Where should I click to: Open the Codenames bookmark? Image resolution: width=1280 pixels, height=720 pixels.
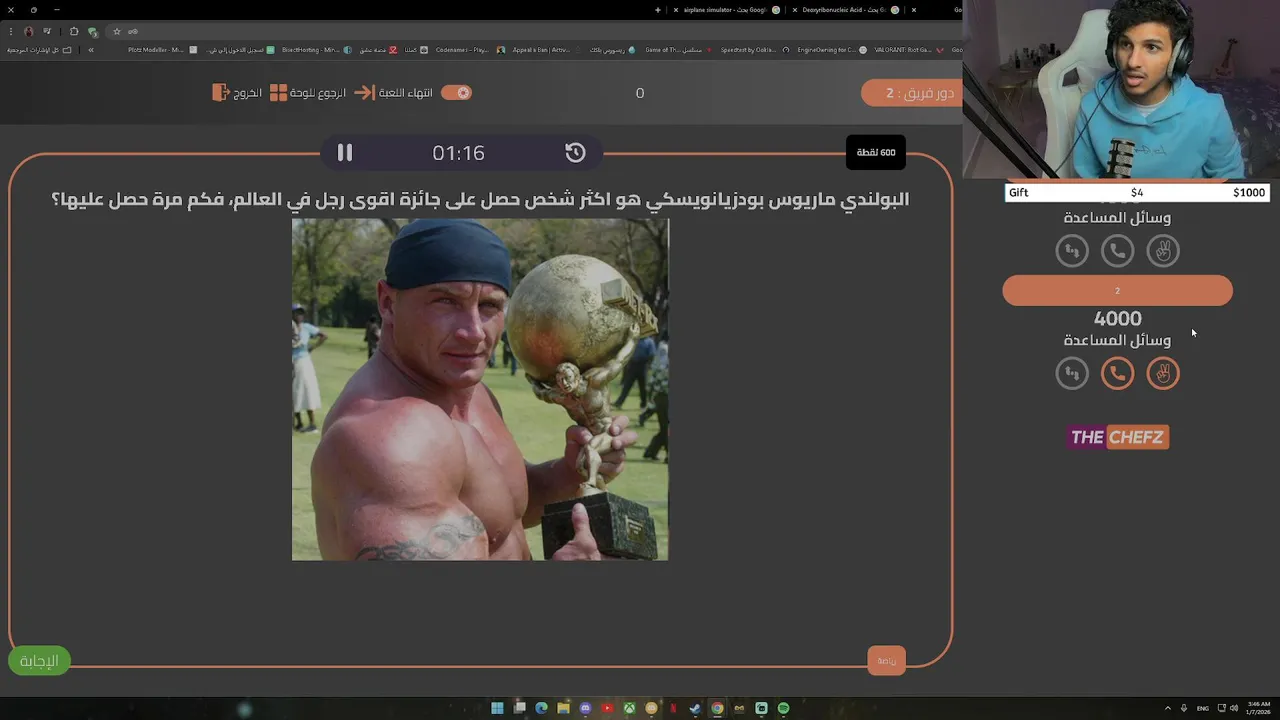pos(469,50)
